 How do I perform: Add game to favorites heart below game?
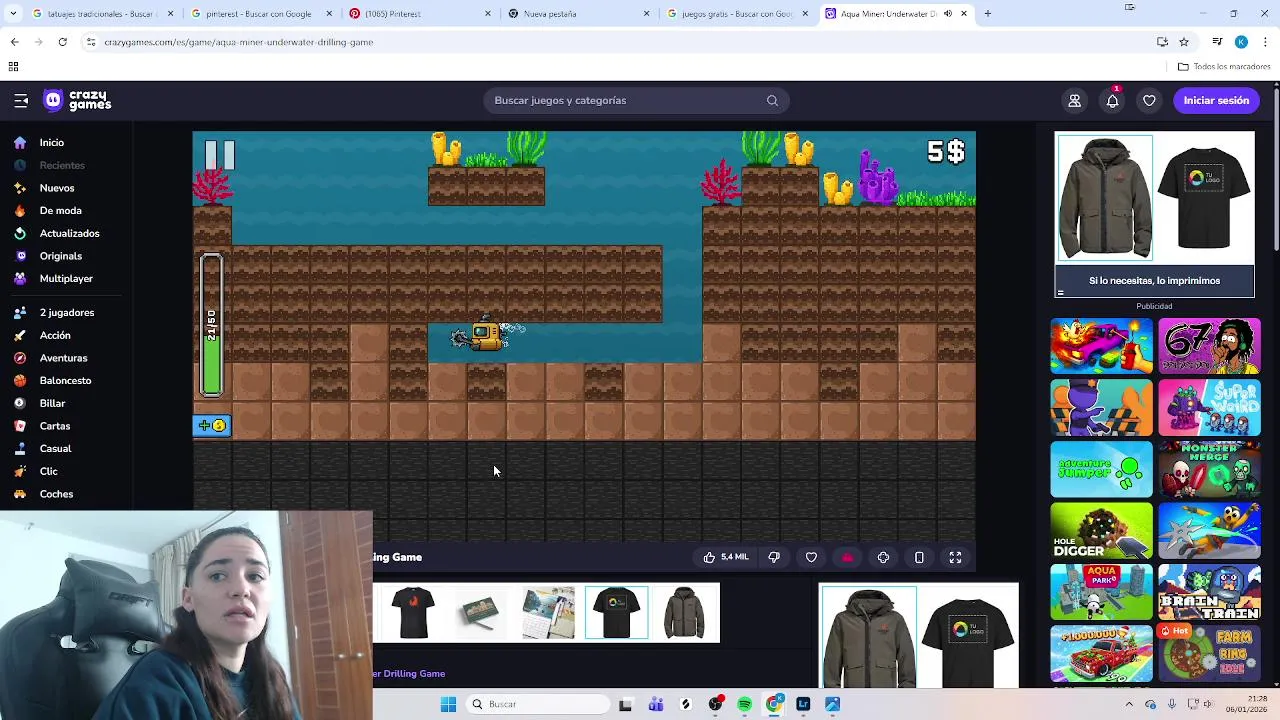click(811, 557)
